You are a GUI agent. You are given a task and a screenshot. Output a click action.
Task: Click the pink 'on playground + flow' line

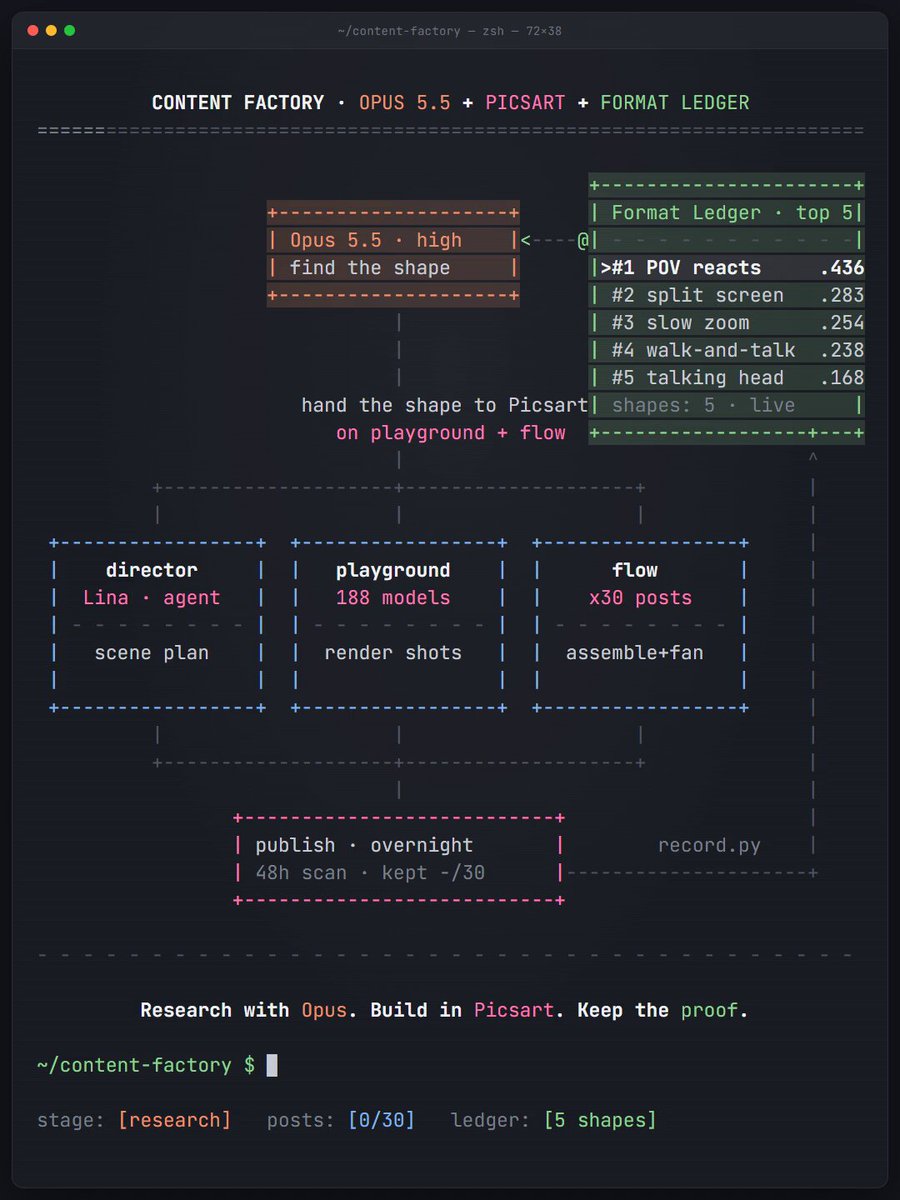pyautogui.click(x=451, y=433)
